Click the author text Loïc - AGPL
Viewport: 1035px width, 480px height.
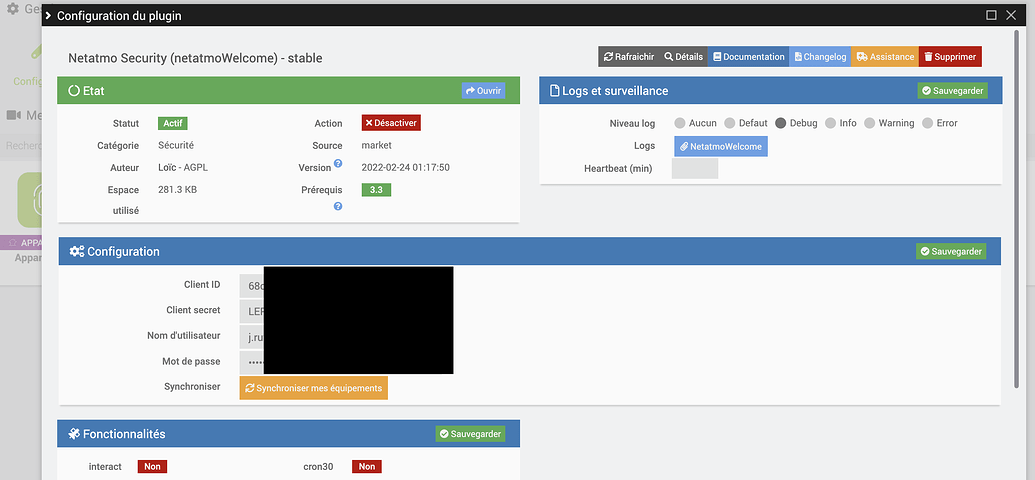(183, 168)
